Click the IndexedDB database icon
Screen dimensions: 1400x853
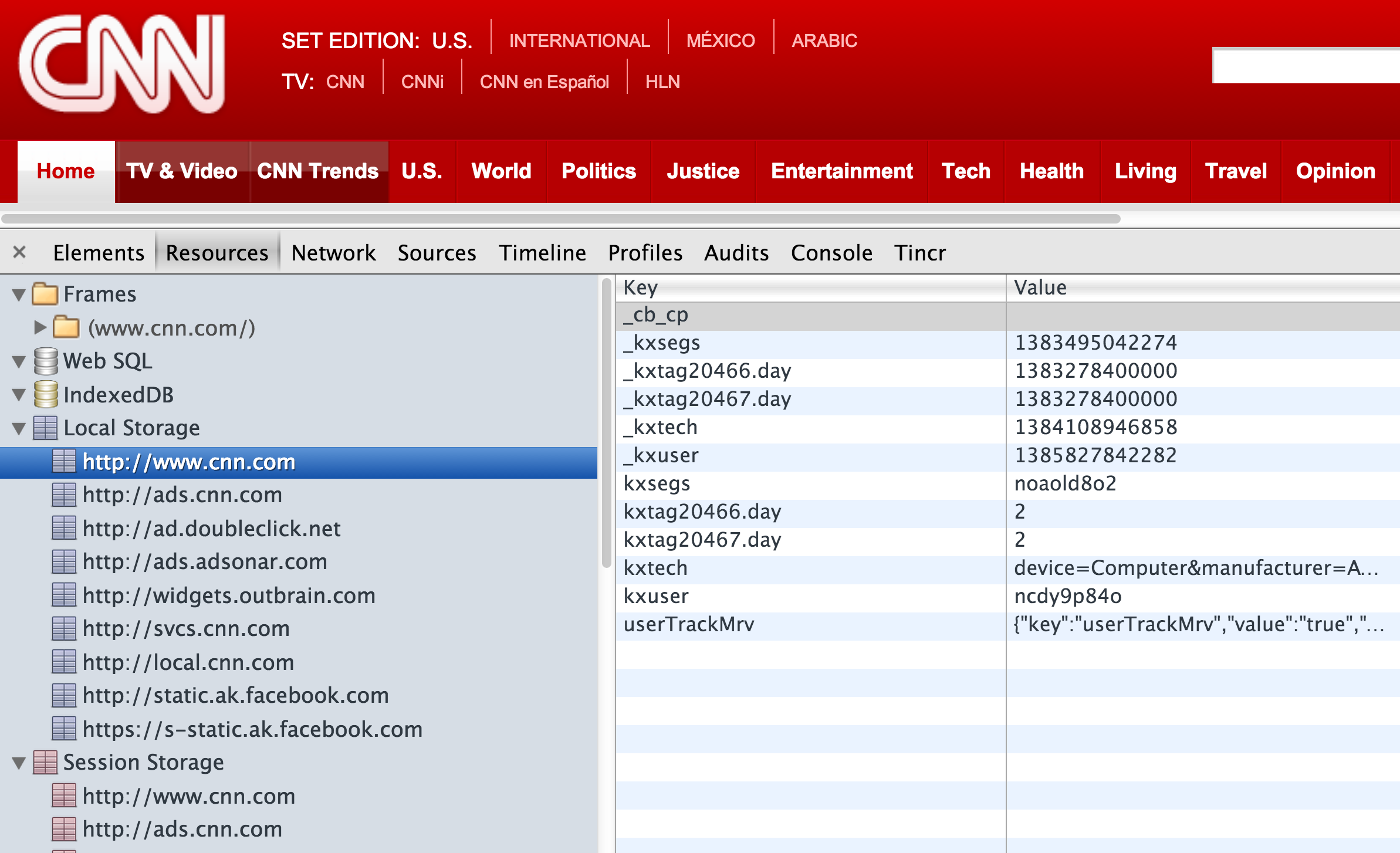tap(45, 395)
